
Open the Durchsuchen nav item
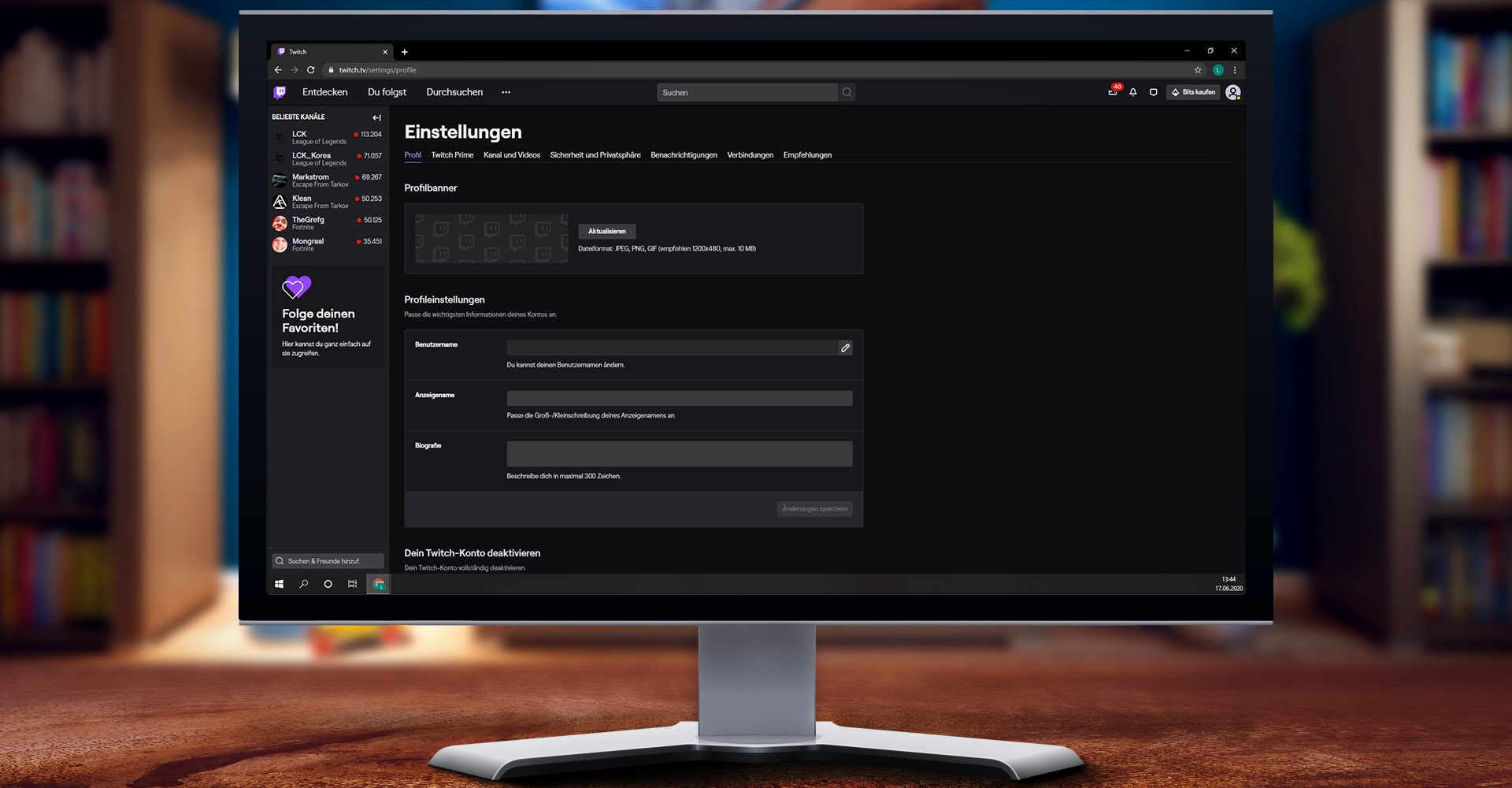pyautogui.click(x=455, y=92)
